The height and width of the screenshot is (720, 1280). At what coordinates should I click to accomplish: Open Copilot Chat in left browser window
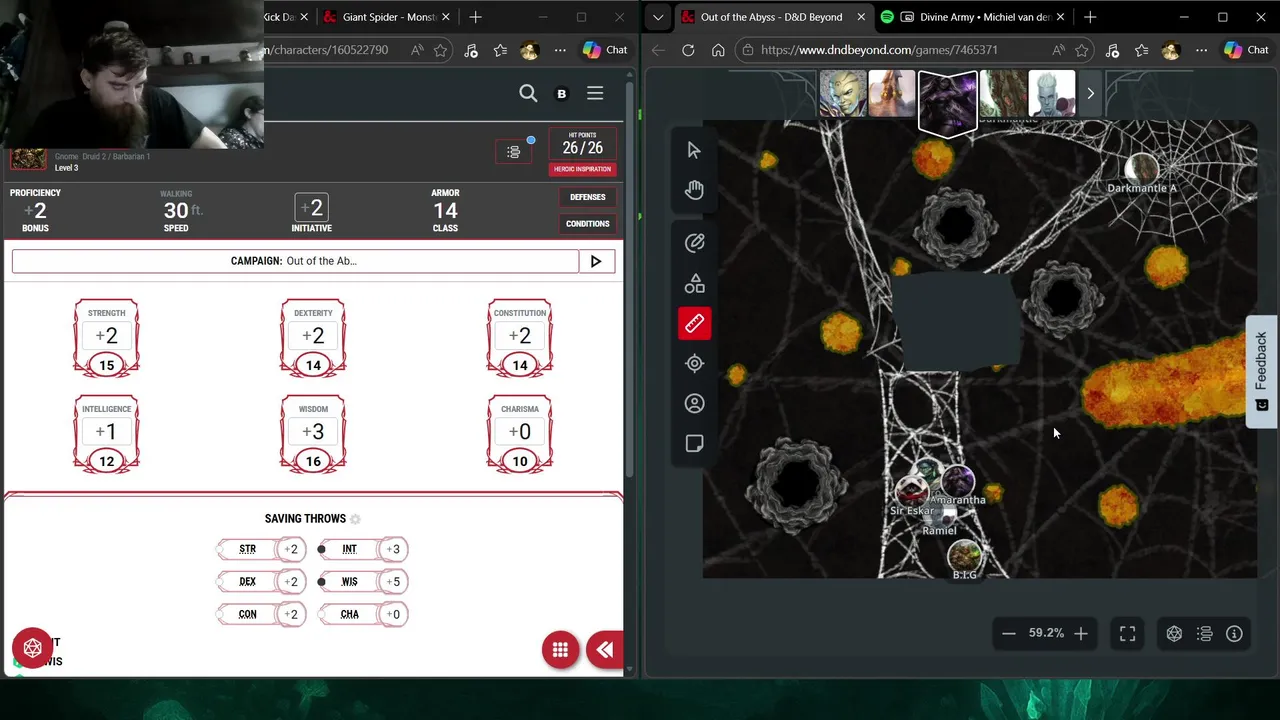point(605,50)
